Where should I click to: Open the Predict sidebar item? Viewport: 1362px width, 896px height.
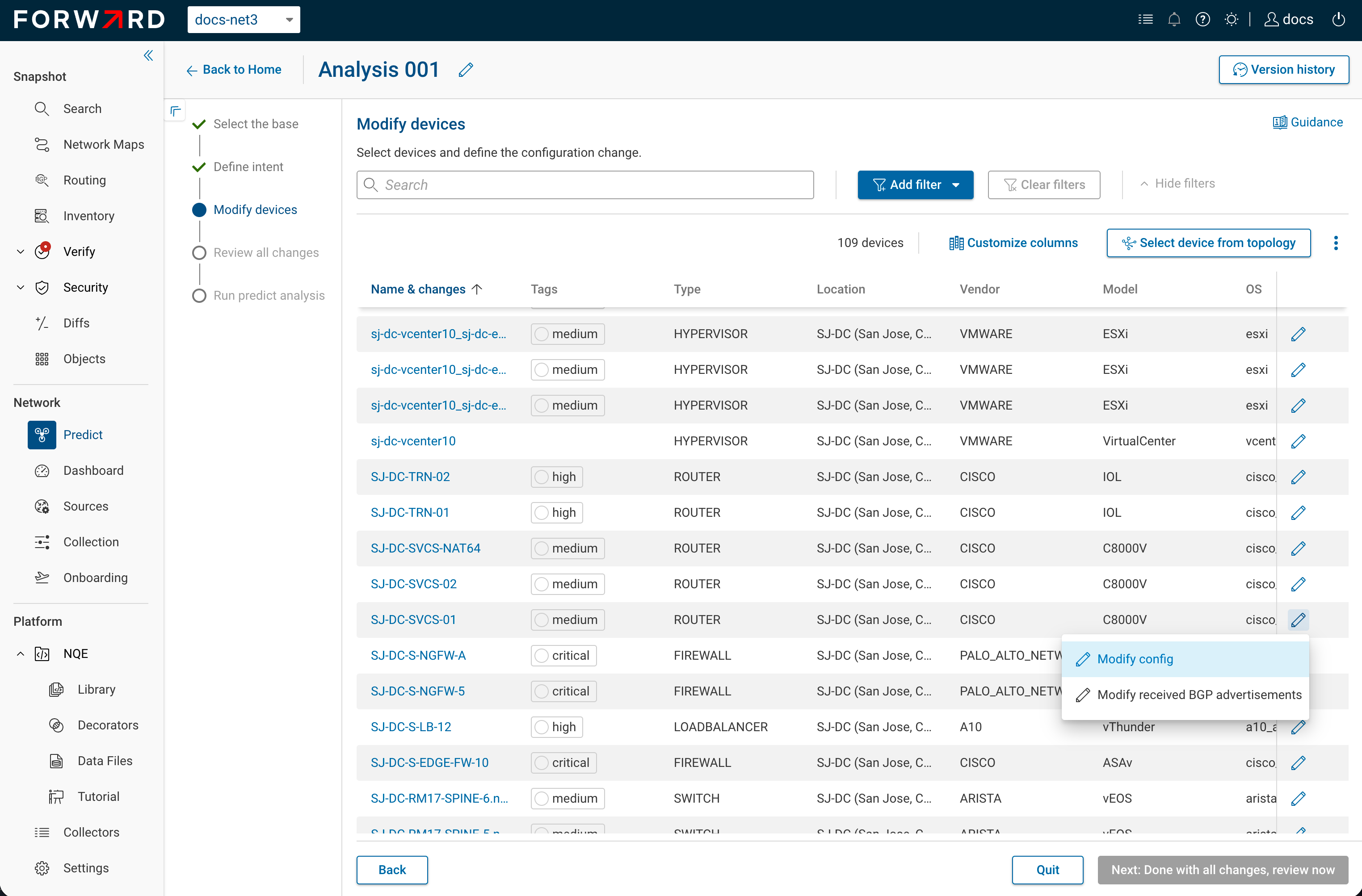click(x=83, y=435)
